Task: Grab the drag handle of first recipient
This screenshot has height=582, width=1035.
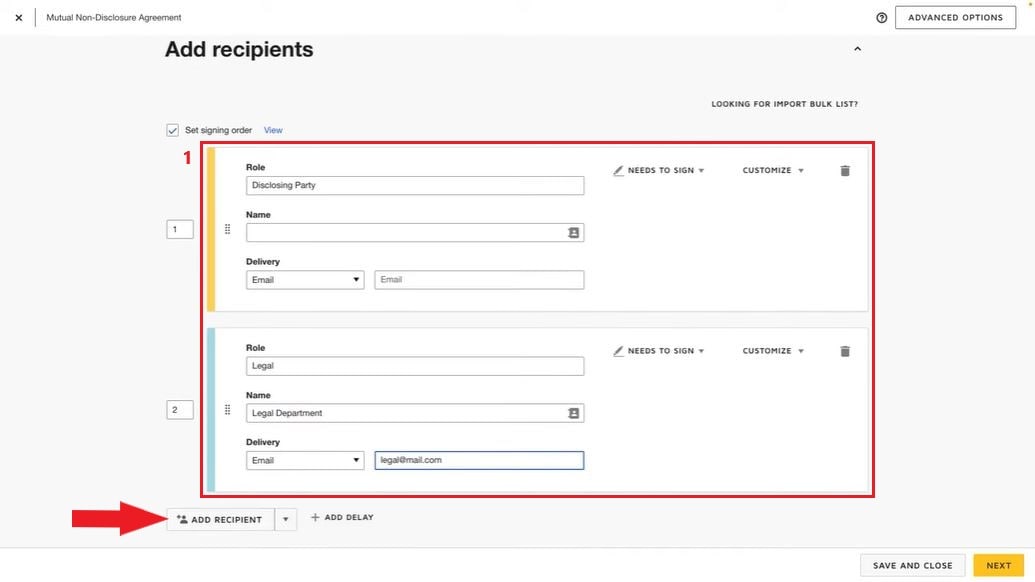Action: (x=227, y=230)
